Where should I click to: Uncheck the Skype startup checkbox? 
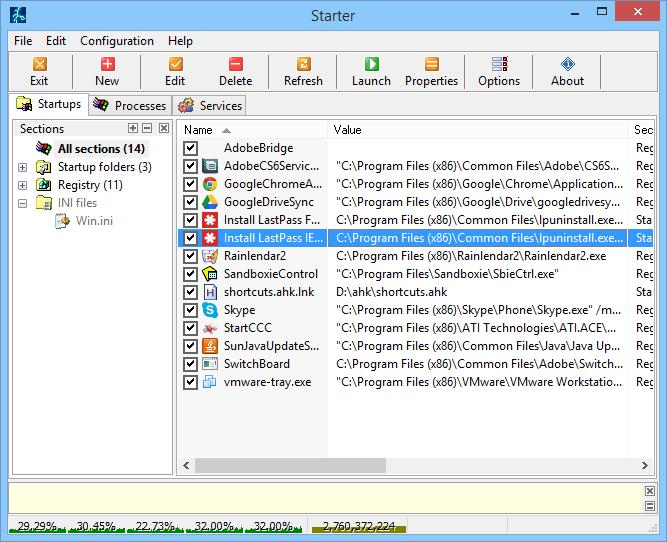190,310
